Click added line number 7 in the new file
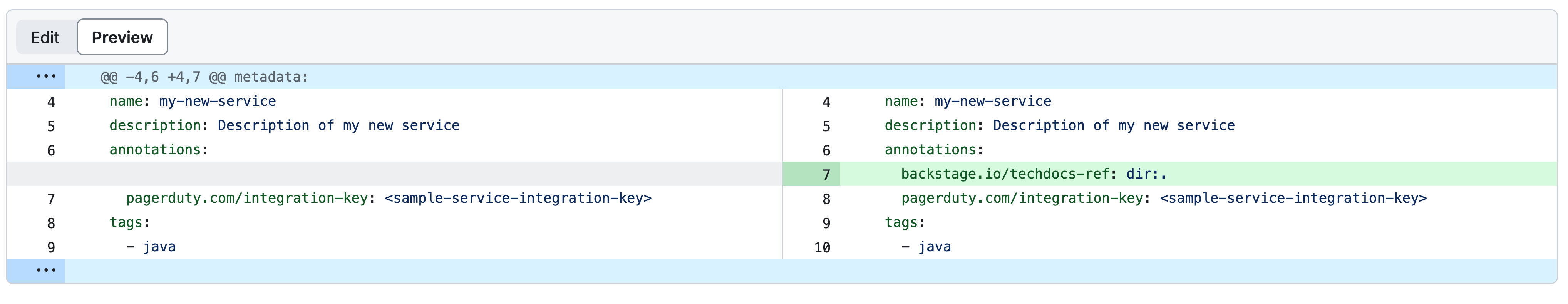The width and height of the screenshot is (1568, 304). 825,175
